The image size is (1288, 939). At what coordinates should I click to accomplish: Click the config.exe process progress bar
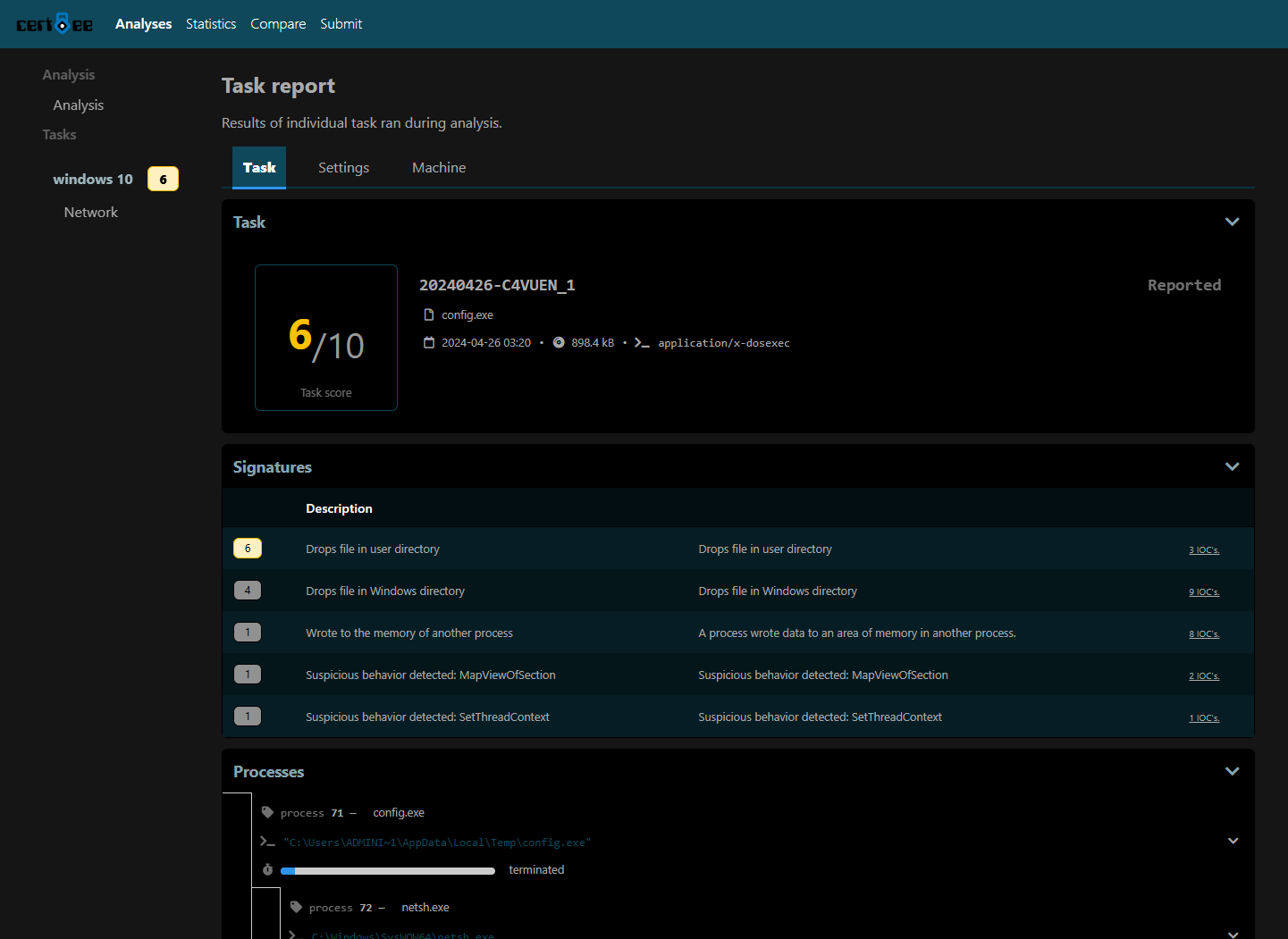(x=387, y=871)
